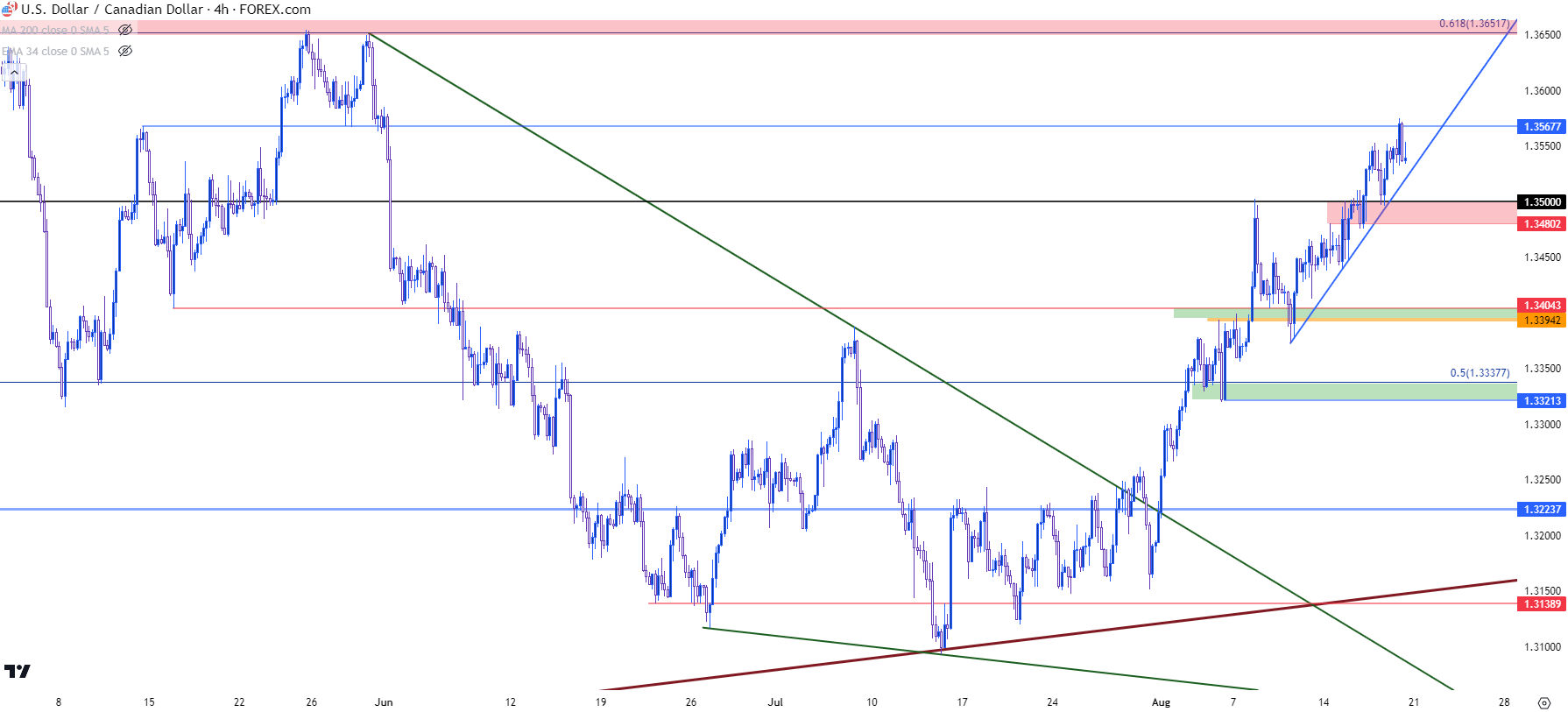Click the 1.31389 red price label
Screen dimensions: 1568x712
[1542, 603]
